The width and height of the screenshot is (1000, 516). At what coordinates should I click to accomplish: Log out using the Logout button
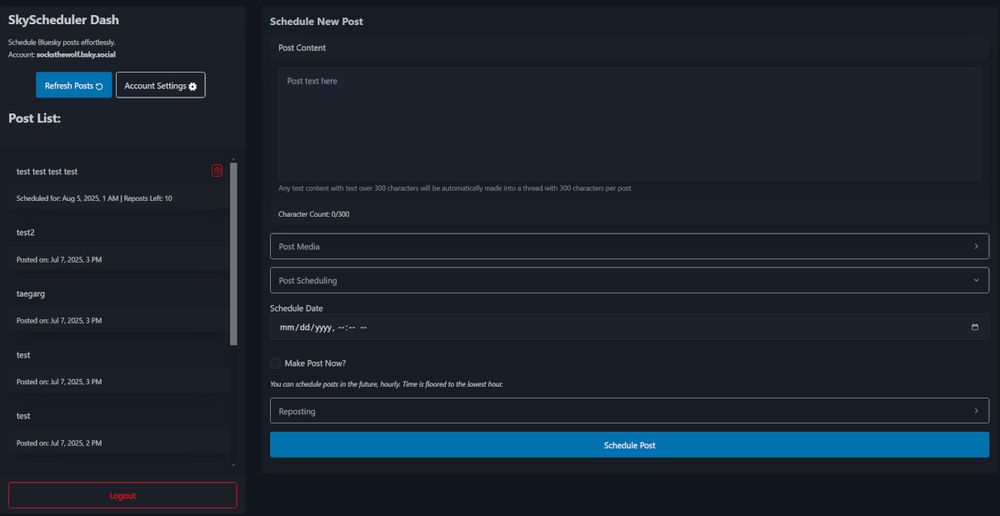pos(122,495)
